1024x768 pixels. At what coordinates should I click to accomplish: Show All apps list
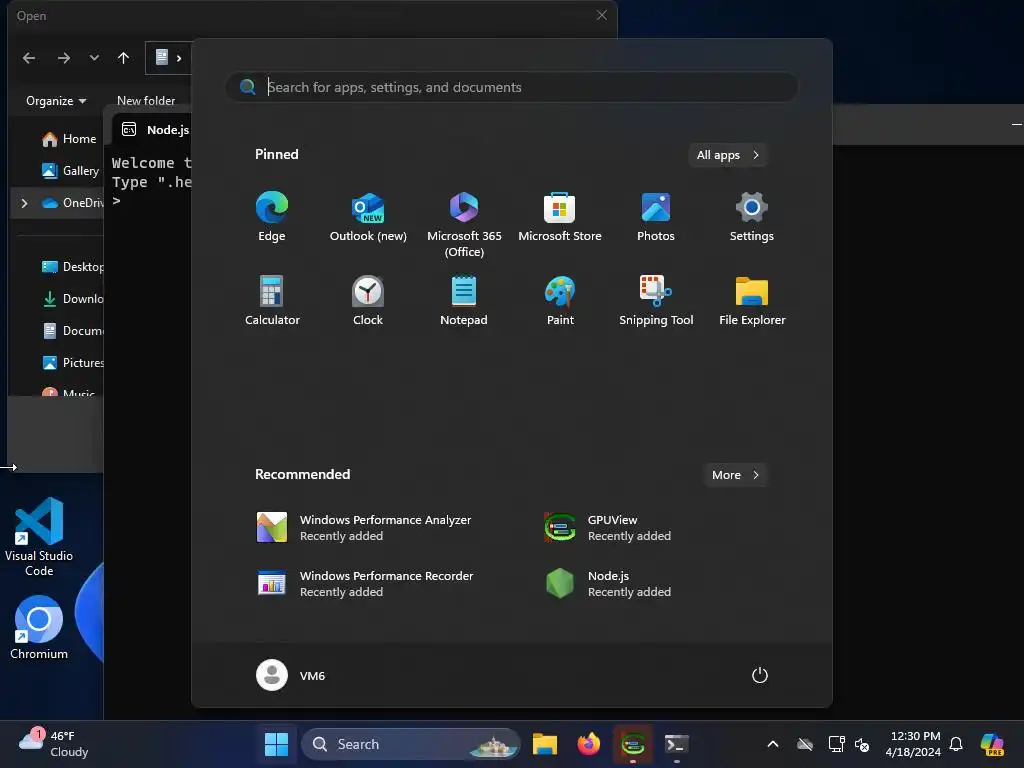tap(728, 155)
